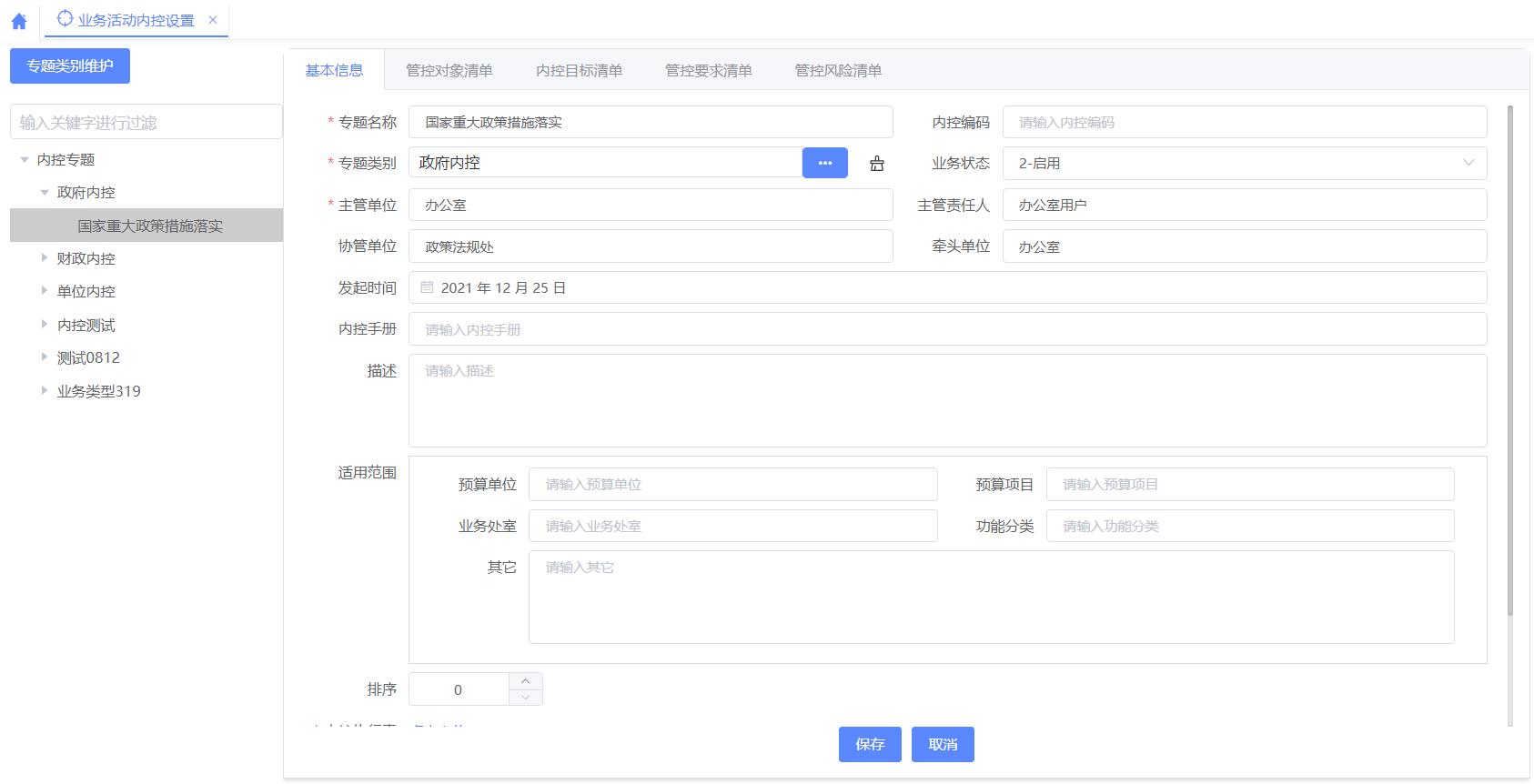1534x784 pixels.
Task: Select the 测试0812 tree item
Action: click(88, 357)
